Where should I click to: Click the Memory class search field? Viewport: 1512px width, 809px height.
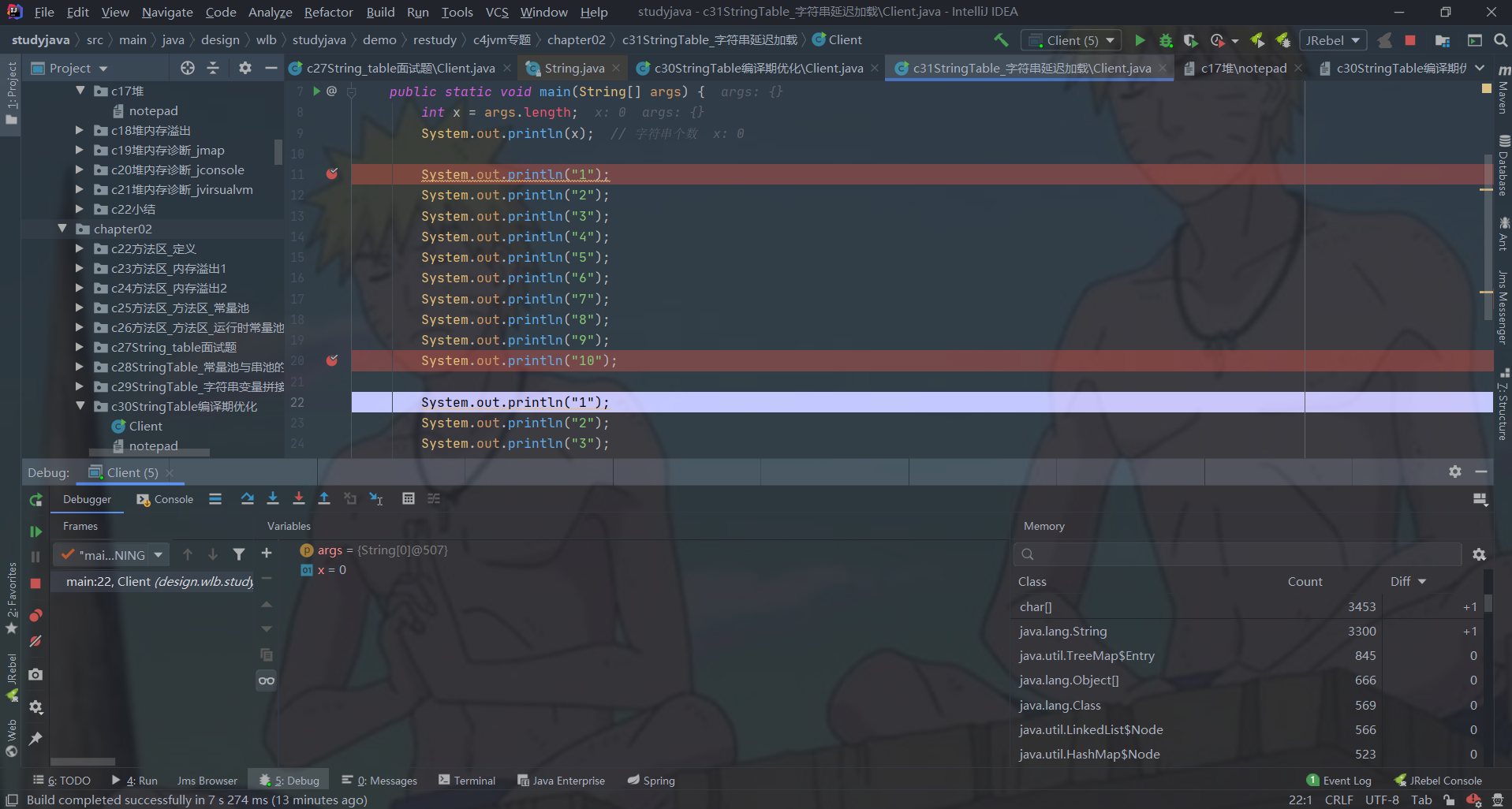[1238, 554]
